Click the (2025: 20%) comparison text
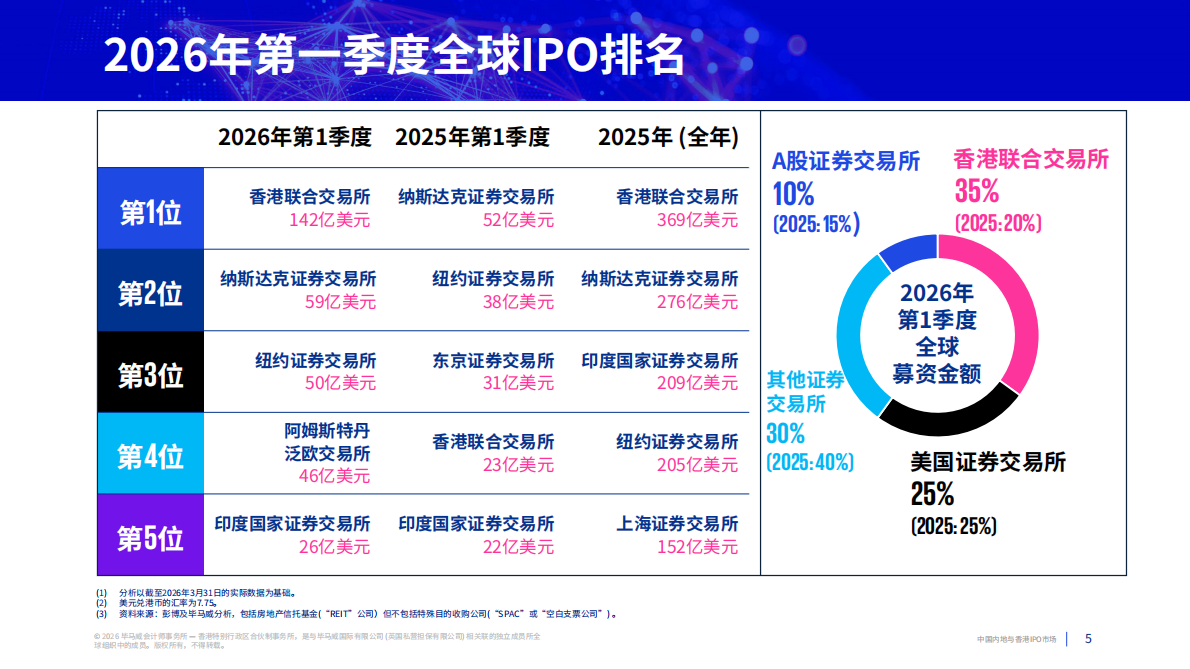The height and width of the screenshot is (669, 1190). point(998,223)
